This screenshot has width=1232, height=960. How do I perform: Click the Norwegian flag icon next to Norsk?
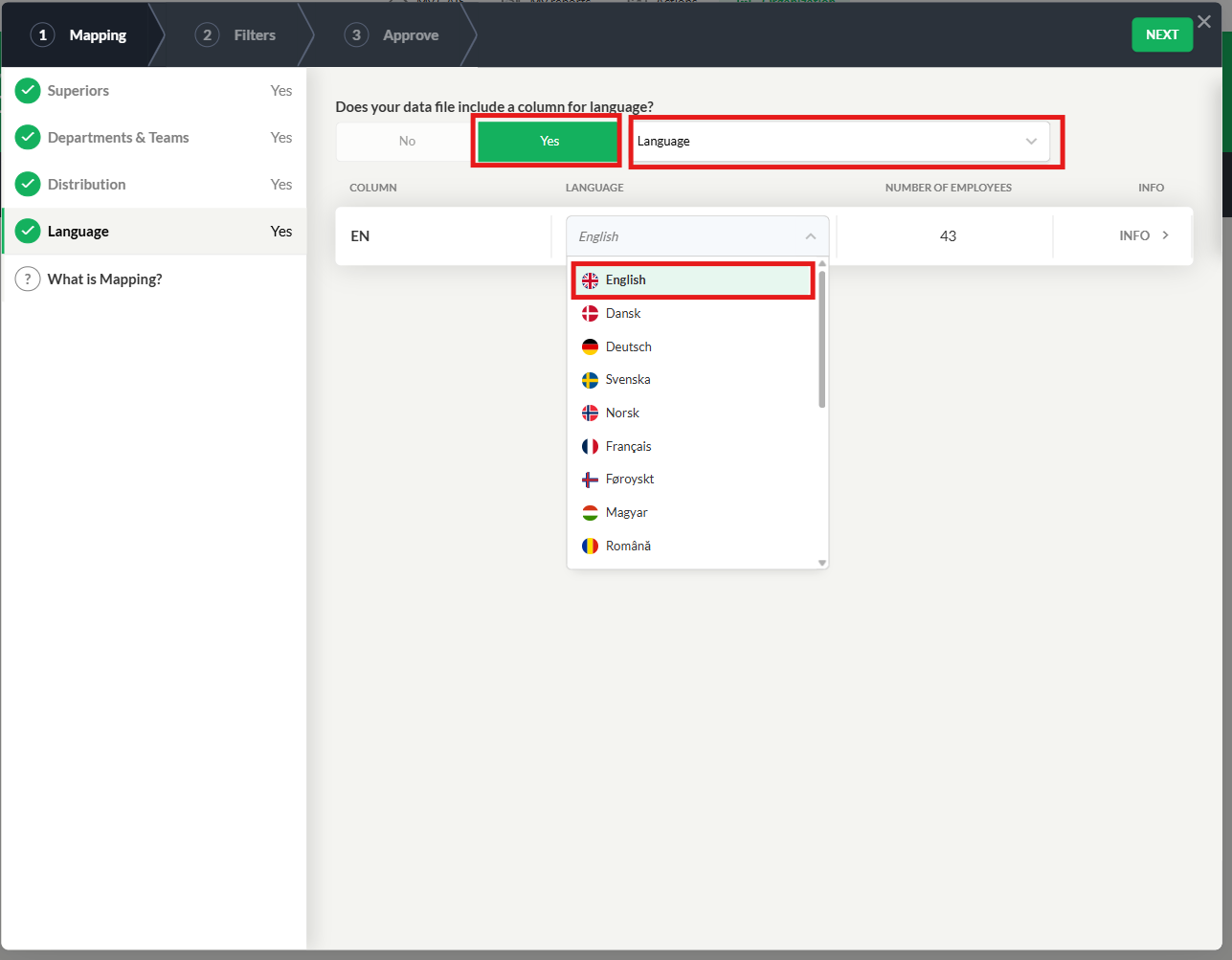pos(590,413)
